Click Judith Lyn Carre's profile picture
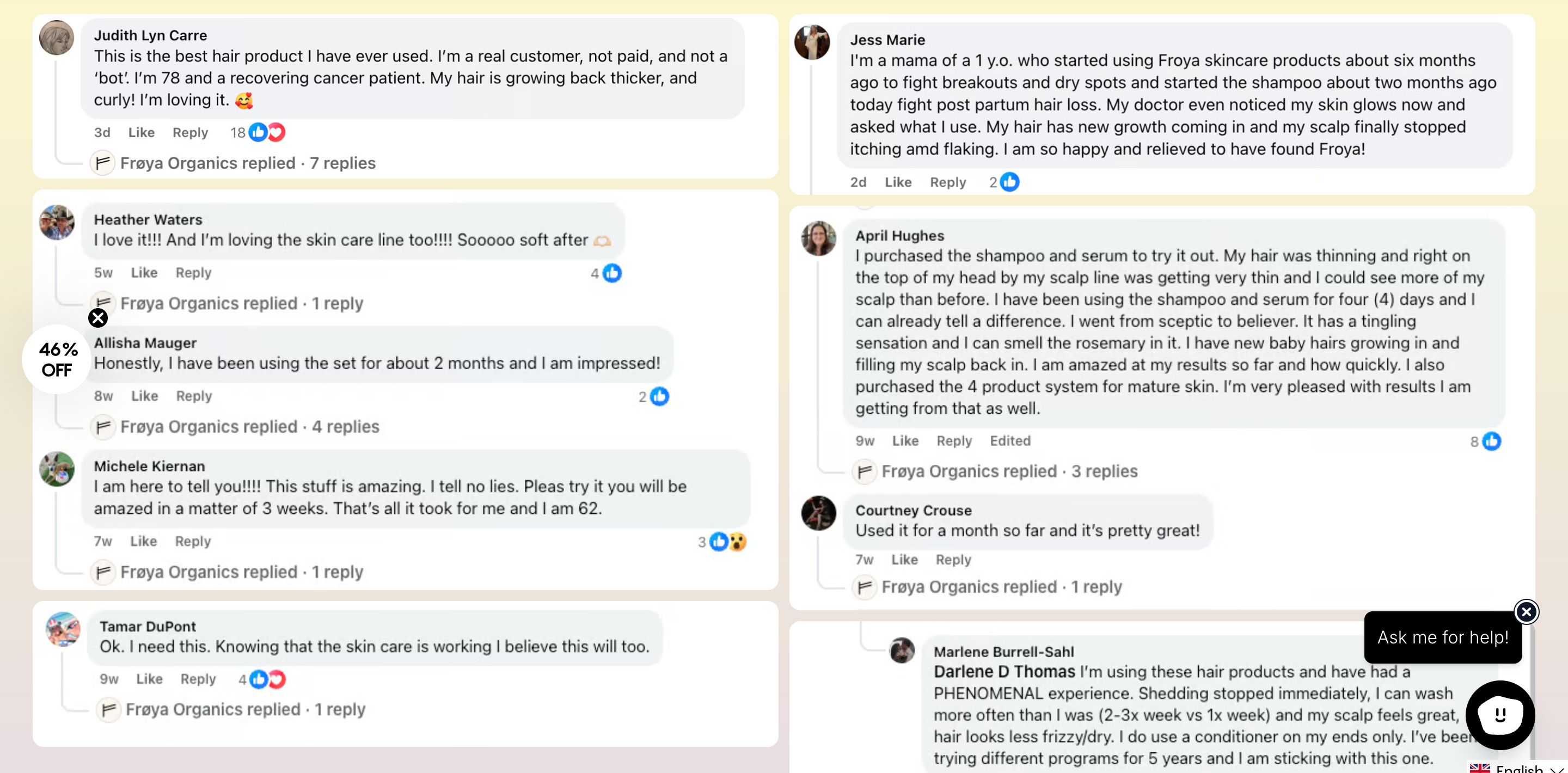Screen dimensions: 1568x773 click(57, 38)
